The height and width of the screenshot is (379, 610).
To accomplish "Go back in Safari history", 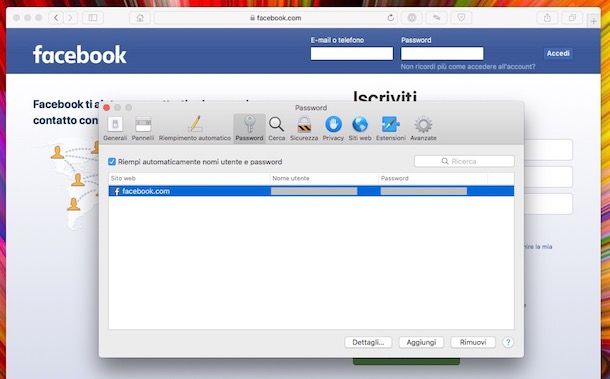I will point(56,18).
